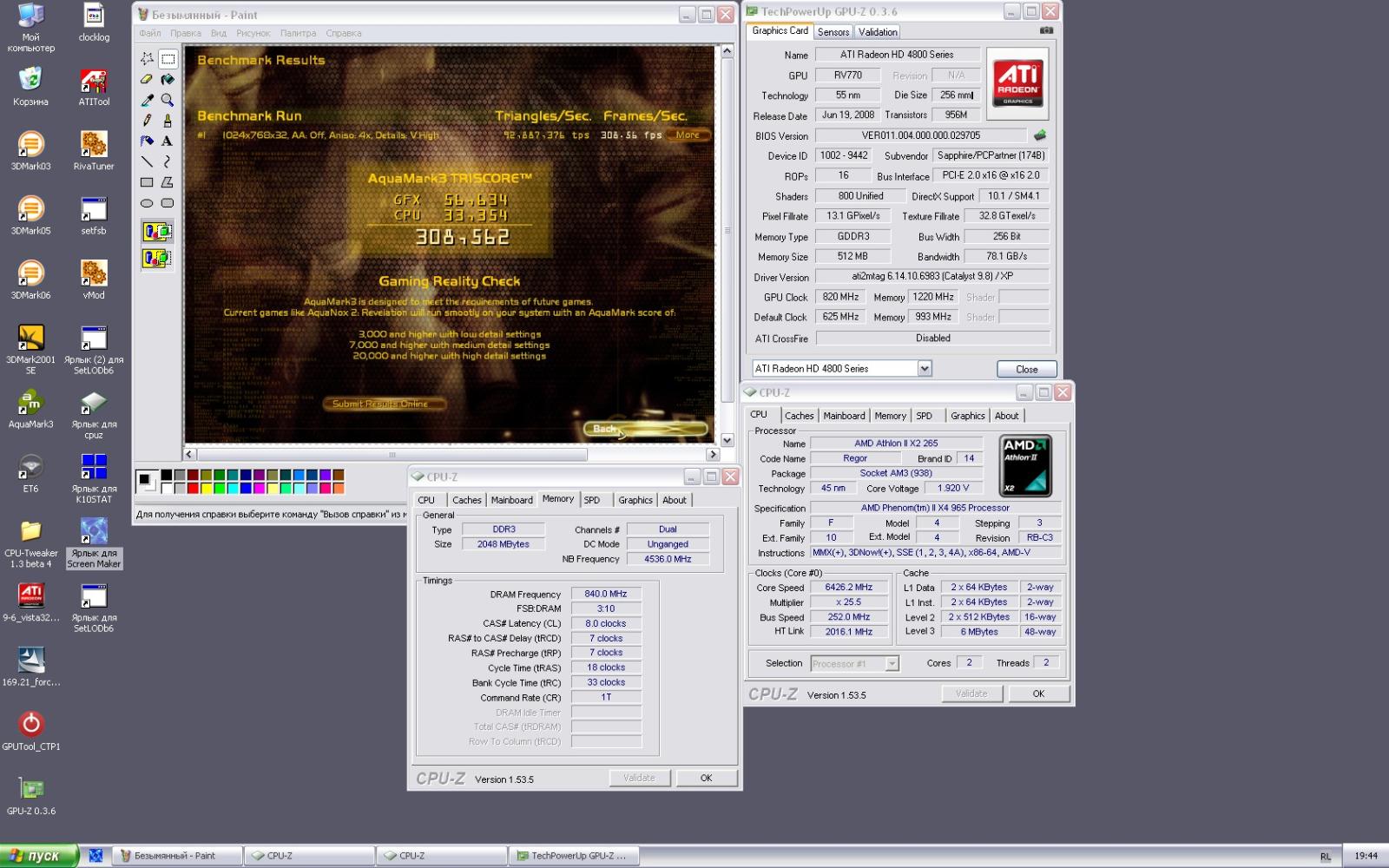The width and height of the screenshot is (1389, 868).
Task: Click OK in the CPU-Z processor window
Action: pyautogui.click(x=1038, y=694)
